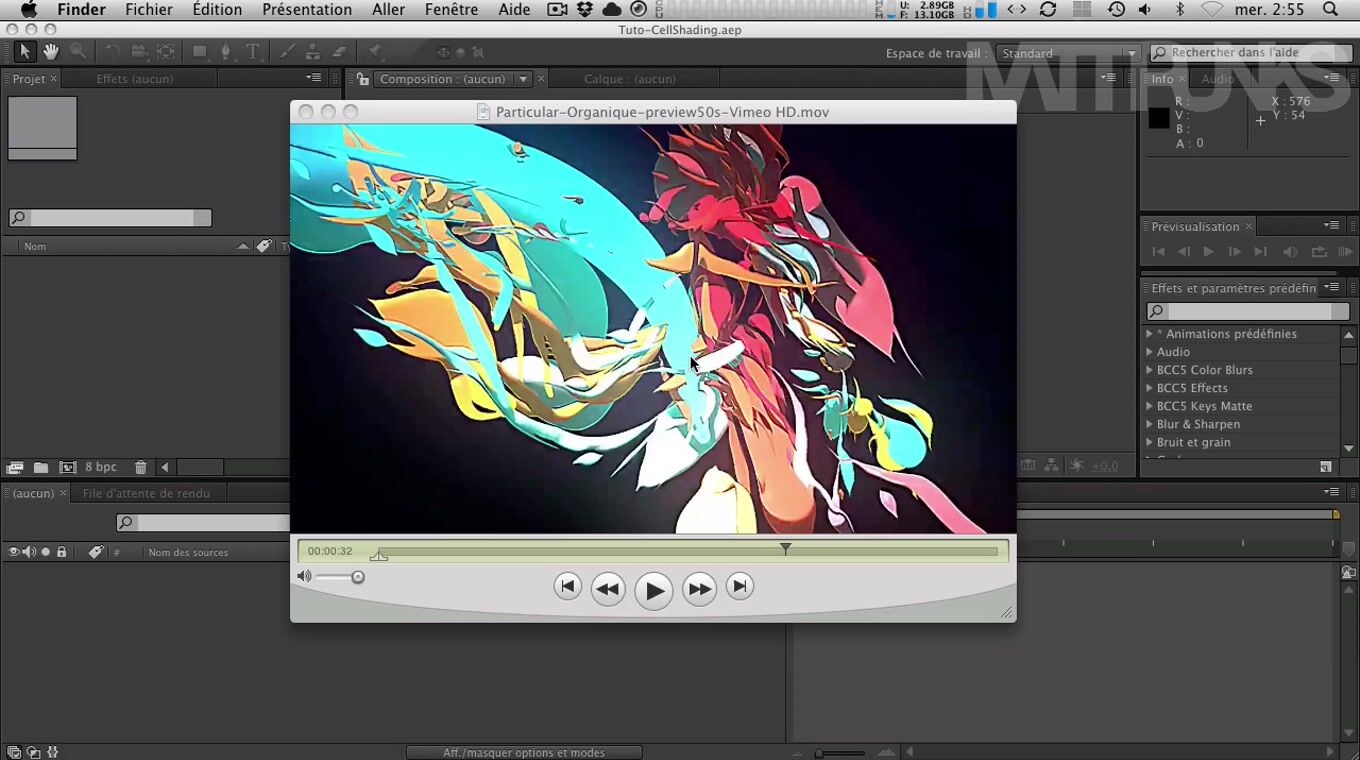1360x760 pixels.
Task: Adjust the QuickTime volume slider knob
Action: [357, 577]
